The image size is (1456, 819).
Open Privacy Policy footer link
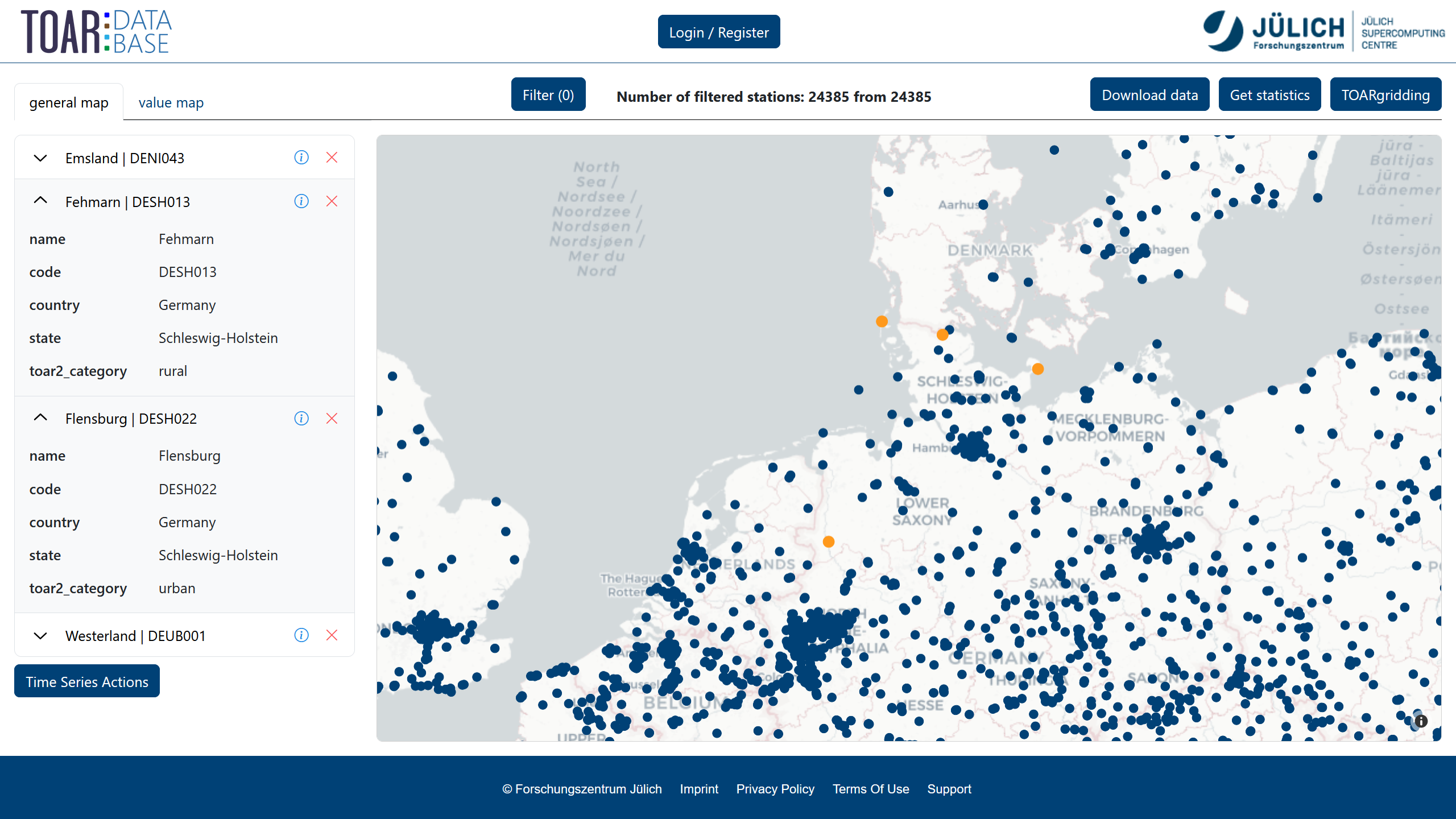click(x=775, y=789)
